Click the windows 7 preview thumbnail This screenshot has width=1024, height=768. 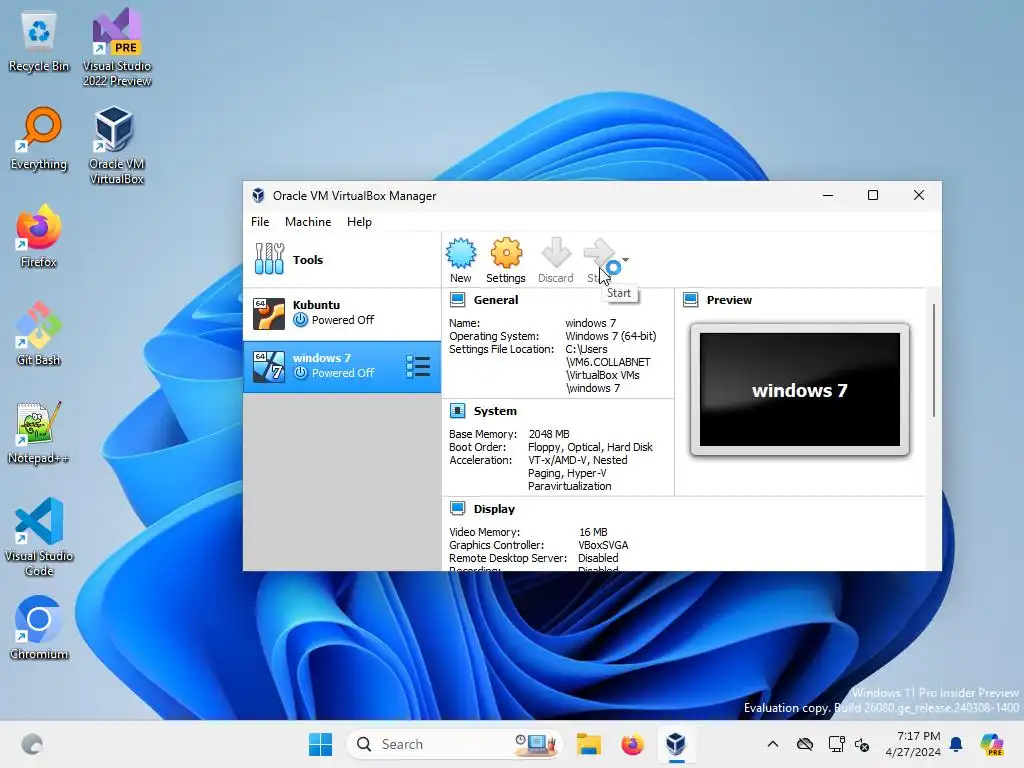coord(799,390)
